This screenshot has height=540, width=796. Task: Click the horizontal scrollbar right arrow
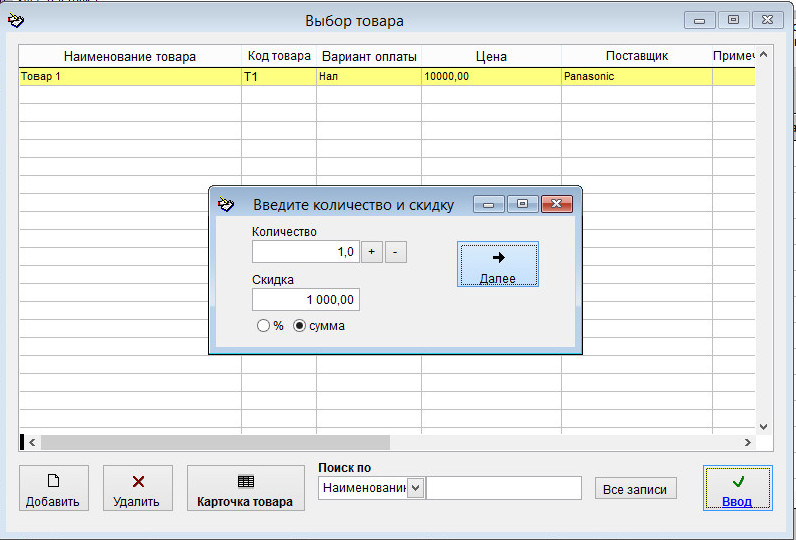click(x=748, y=443)
